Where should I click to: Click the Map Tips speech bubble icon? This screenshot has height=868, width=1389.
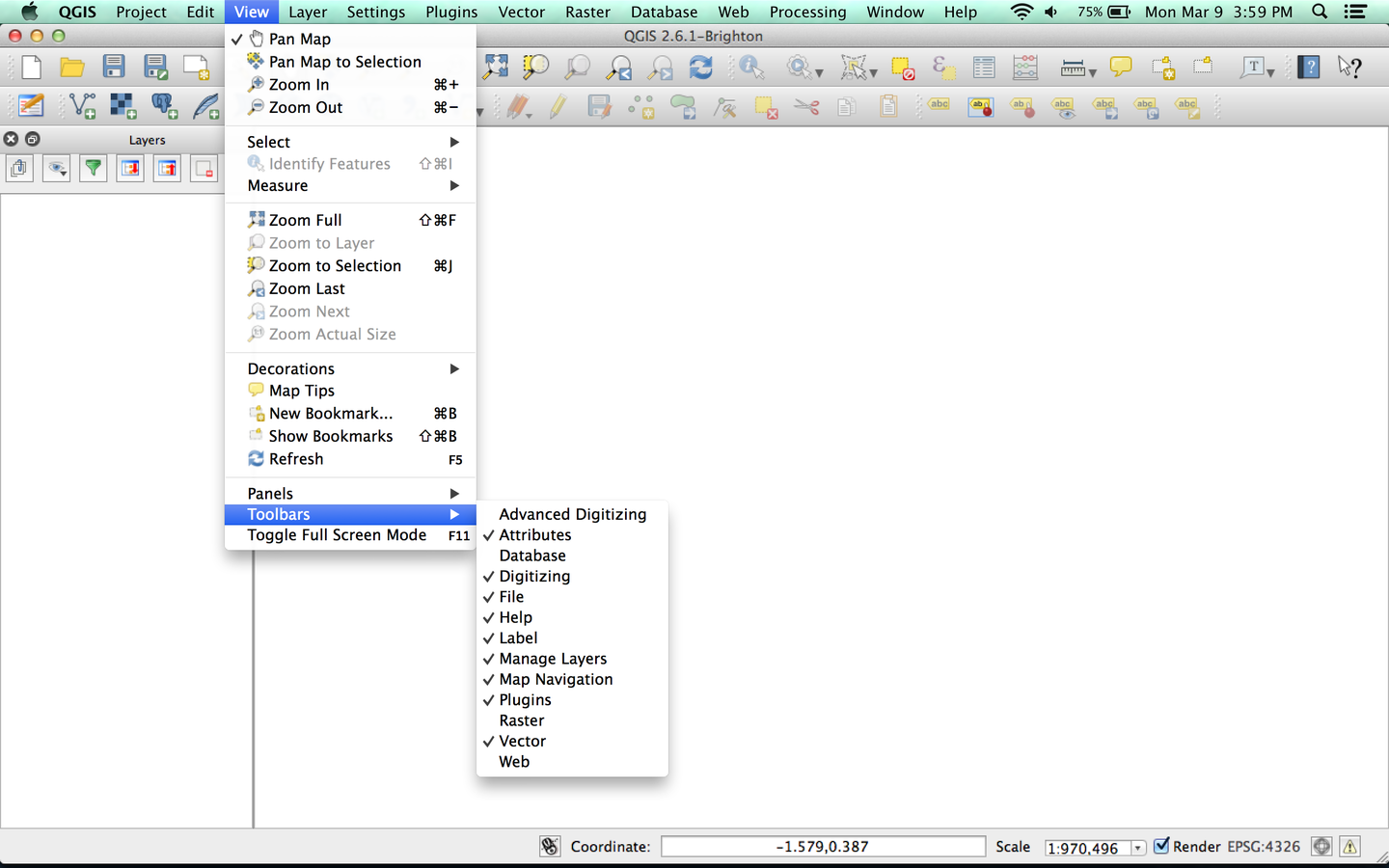1121,68
